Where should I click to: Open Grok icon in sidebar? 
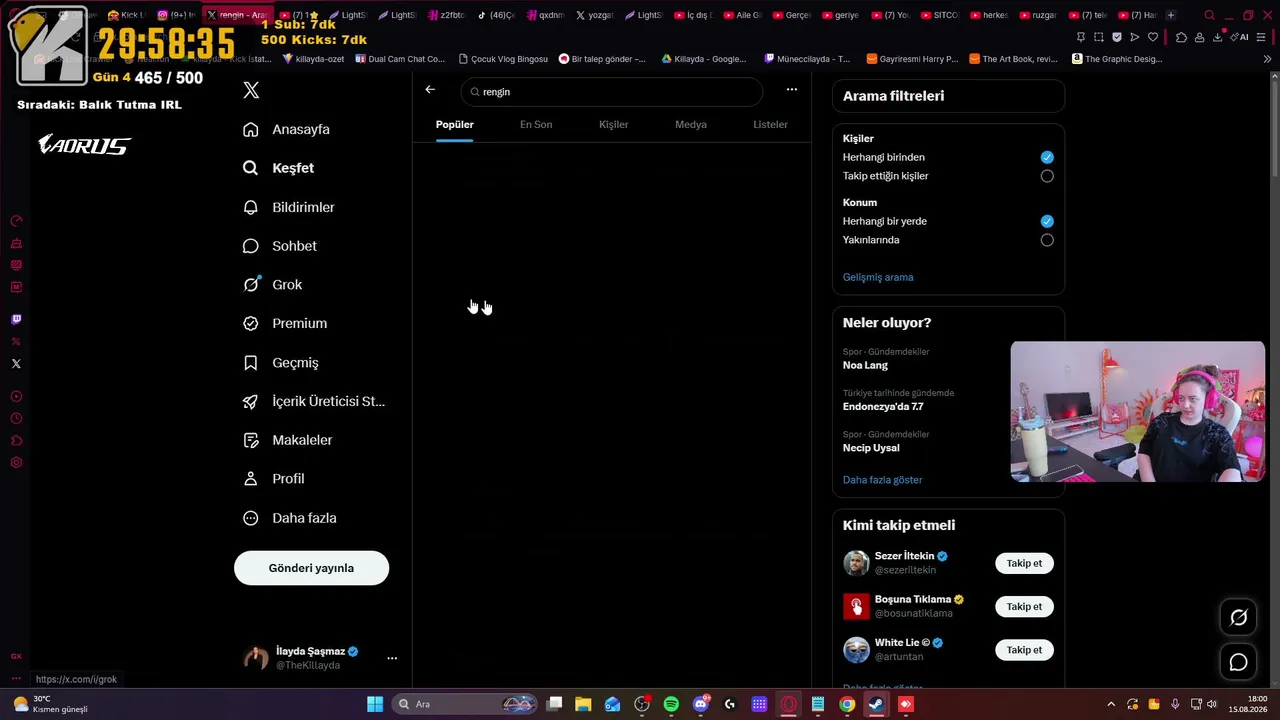[x=251, y=285]
